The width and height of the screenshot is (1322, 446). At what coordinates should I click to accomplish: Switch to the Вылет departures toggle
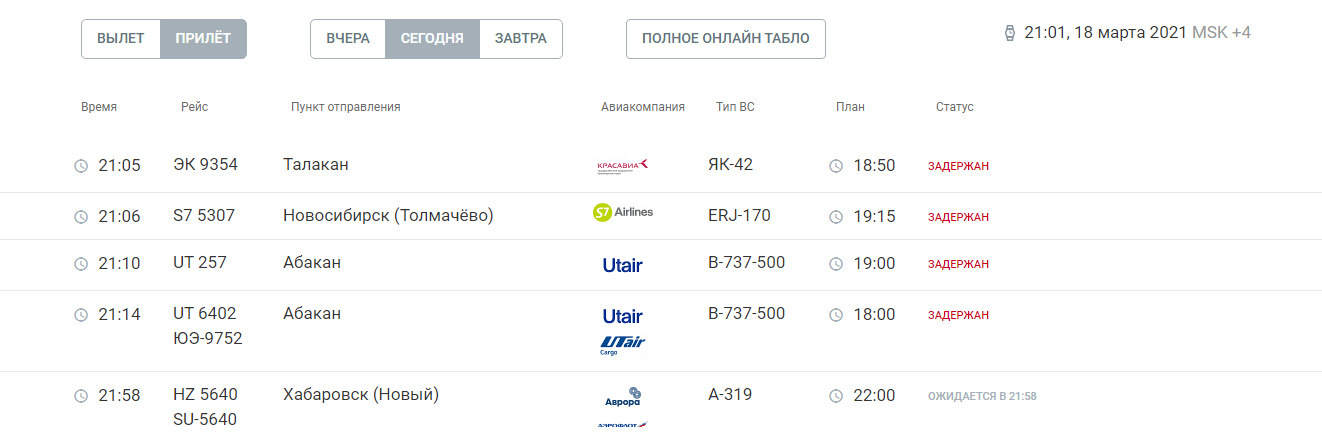(x=121, y=39)
